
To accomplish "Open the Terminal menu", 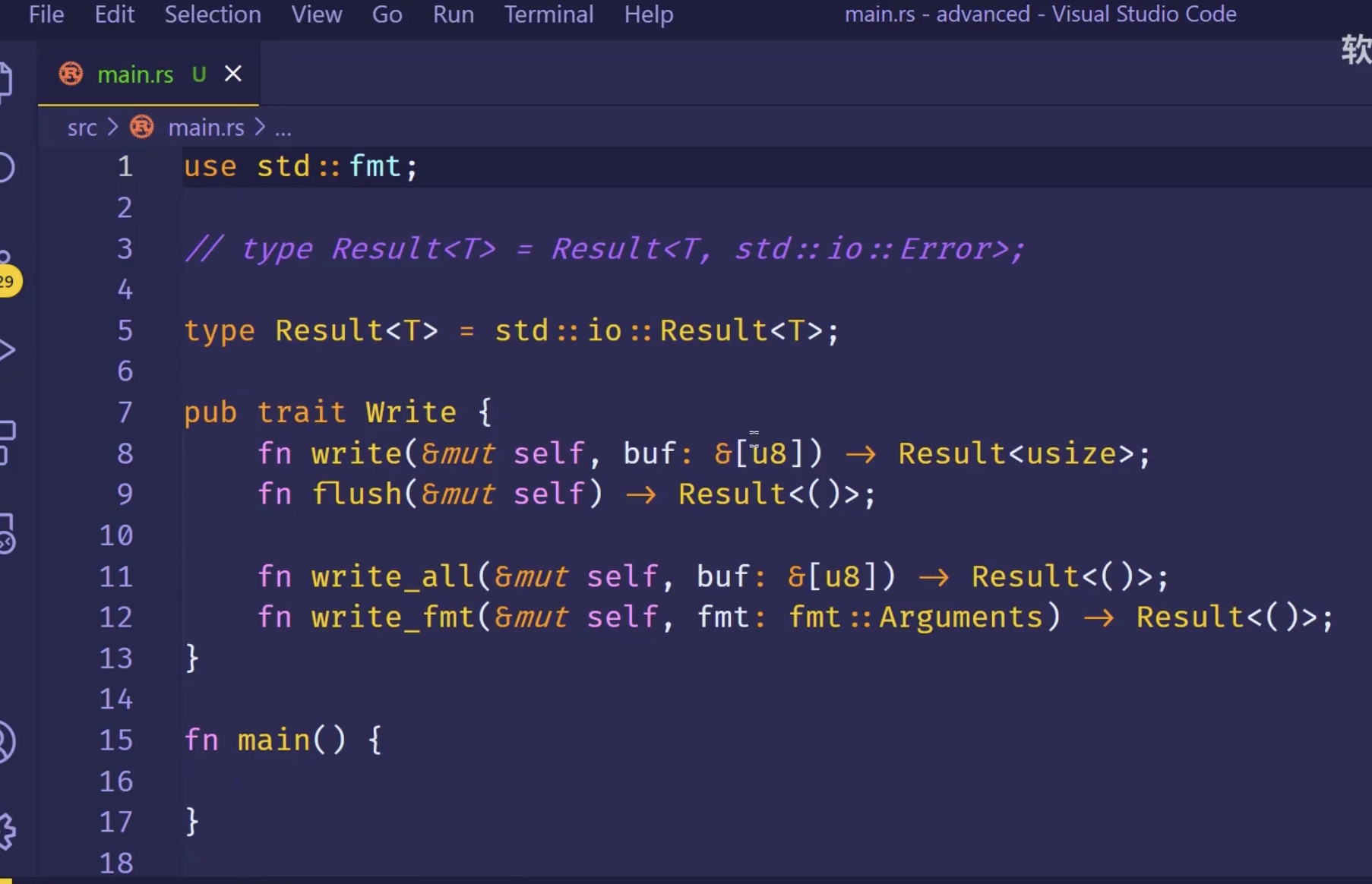I will [x=548, y=14].
